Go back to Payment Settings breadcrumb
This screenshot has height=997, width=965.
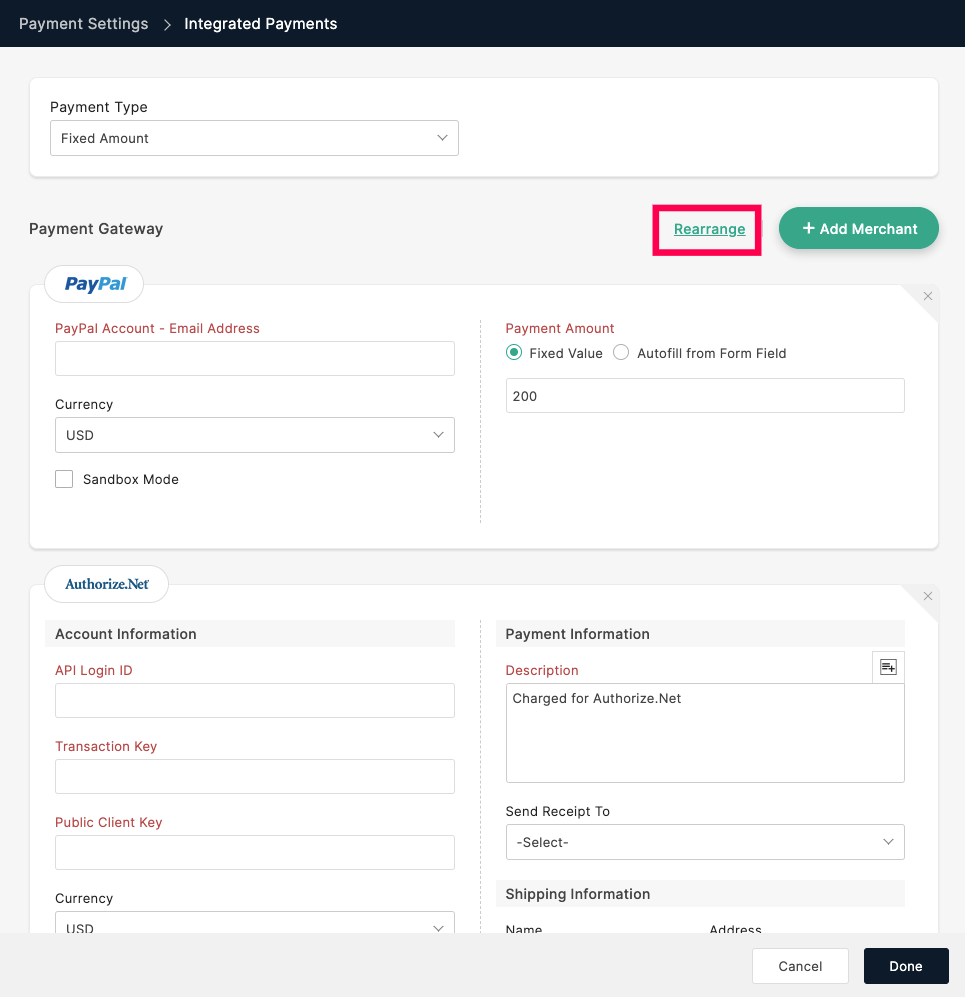(x=83, y=24)
